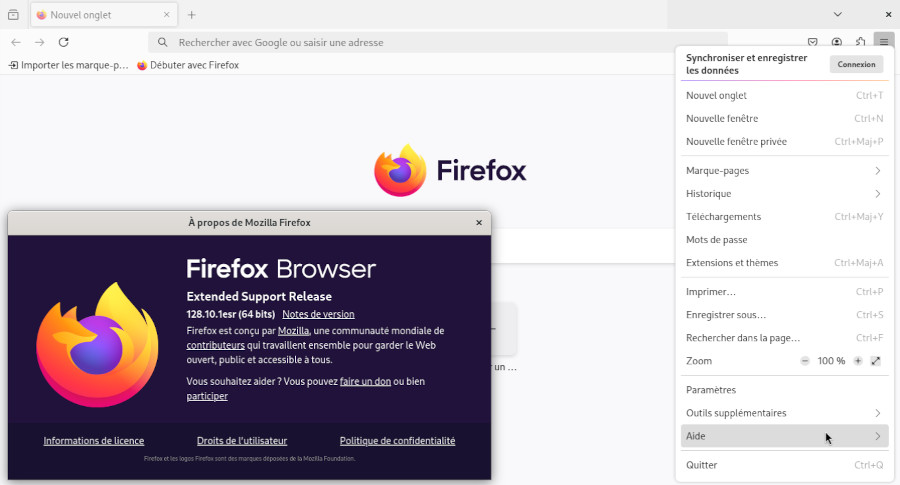This screenshot has height=485, width=900.
Task: Select Rechercher dans la page…
Action: 785,337
